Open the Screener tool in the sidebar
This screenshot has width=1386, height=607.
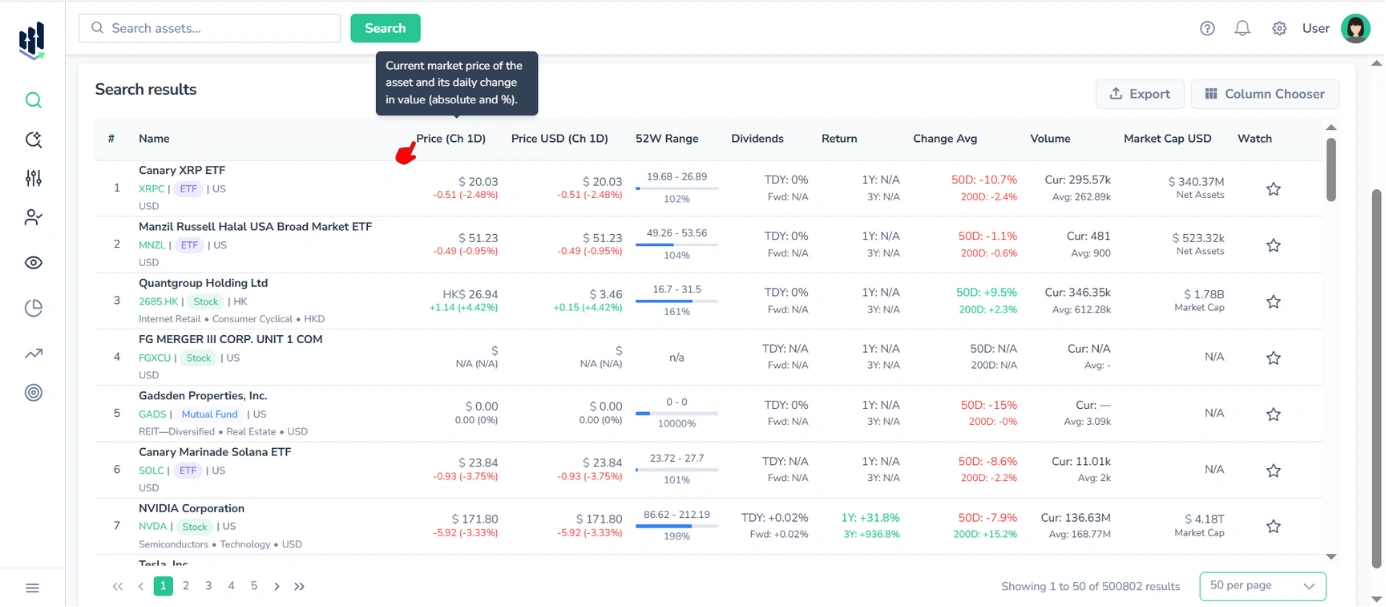tap(33, 140)
